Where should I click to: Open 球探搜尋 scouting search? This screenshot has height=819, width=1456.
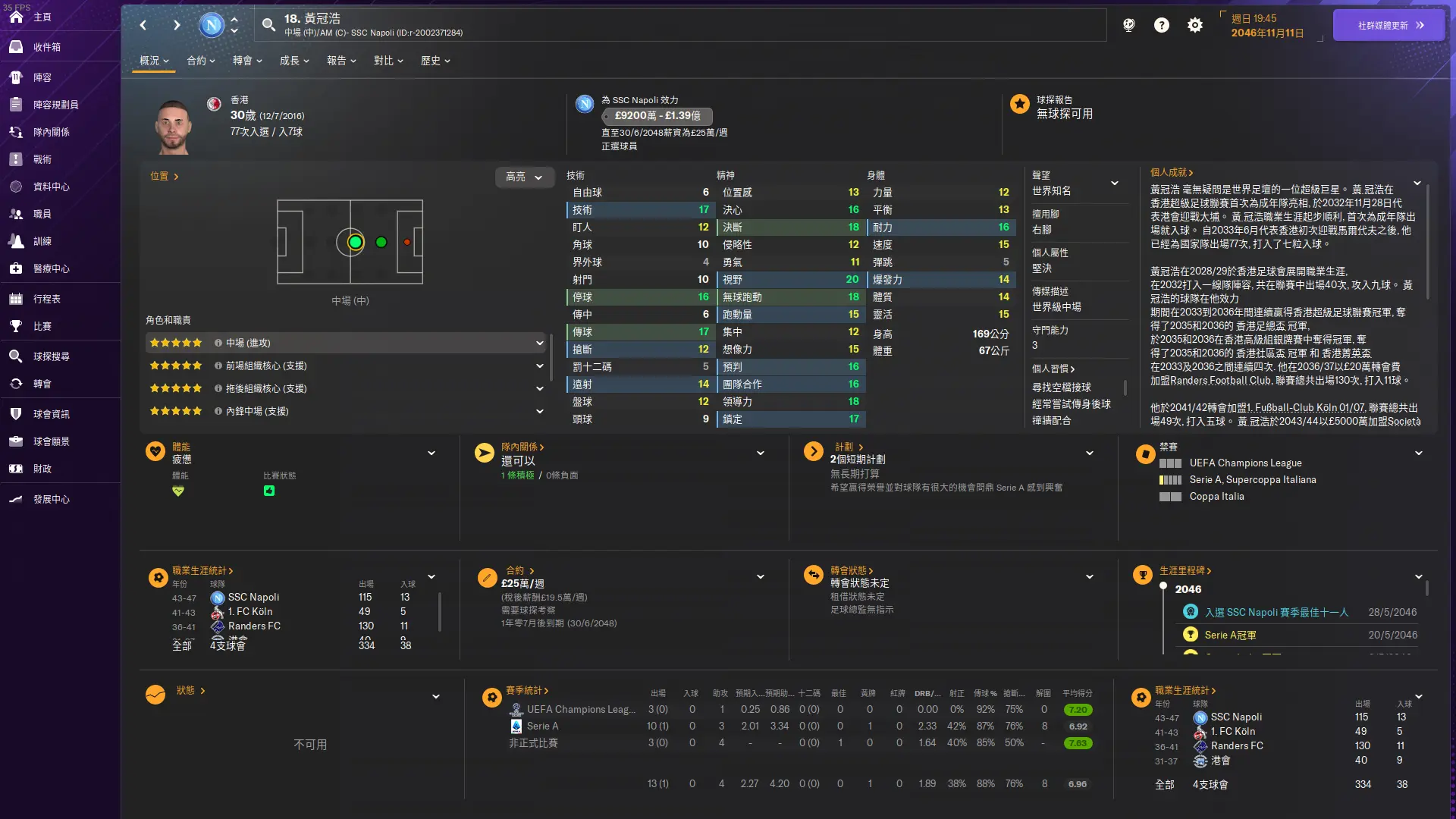[51, 356]
